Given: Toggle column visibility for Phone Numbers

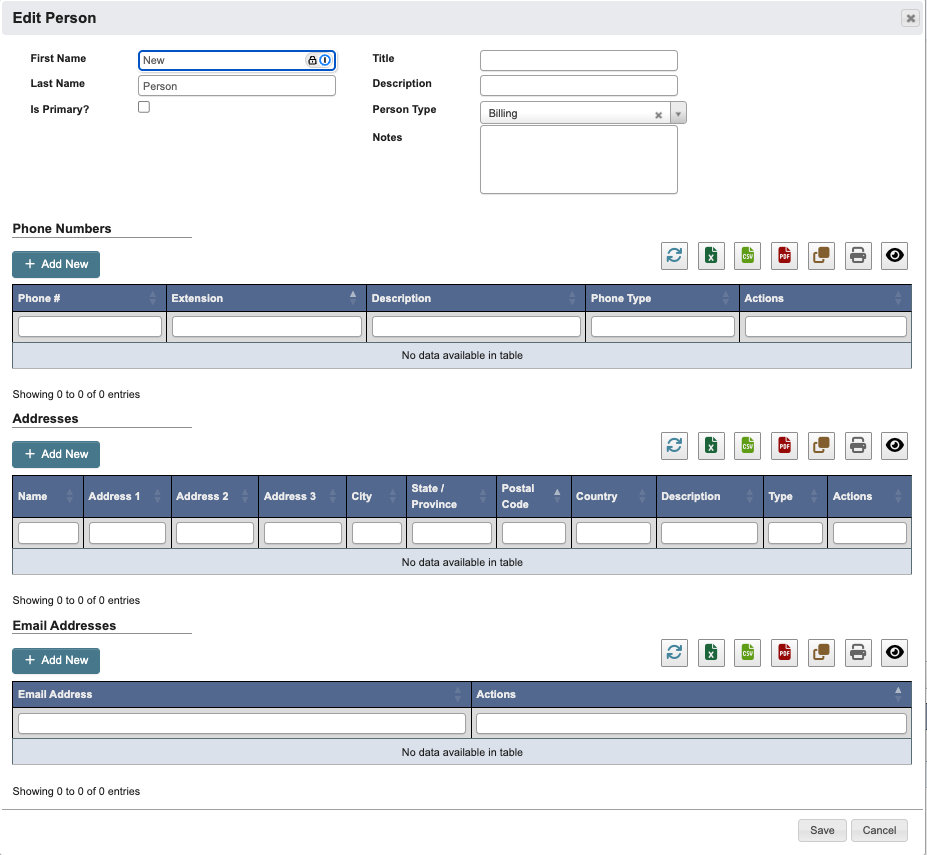Looking at the screenshot, I should [x=894, y=256].
